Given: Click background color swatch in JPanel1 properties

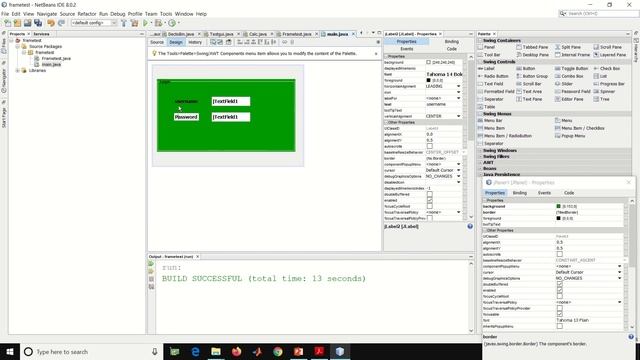Looking at the screenshot, I should click(558, 207).
